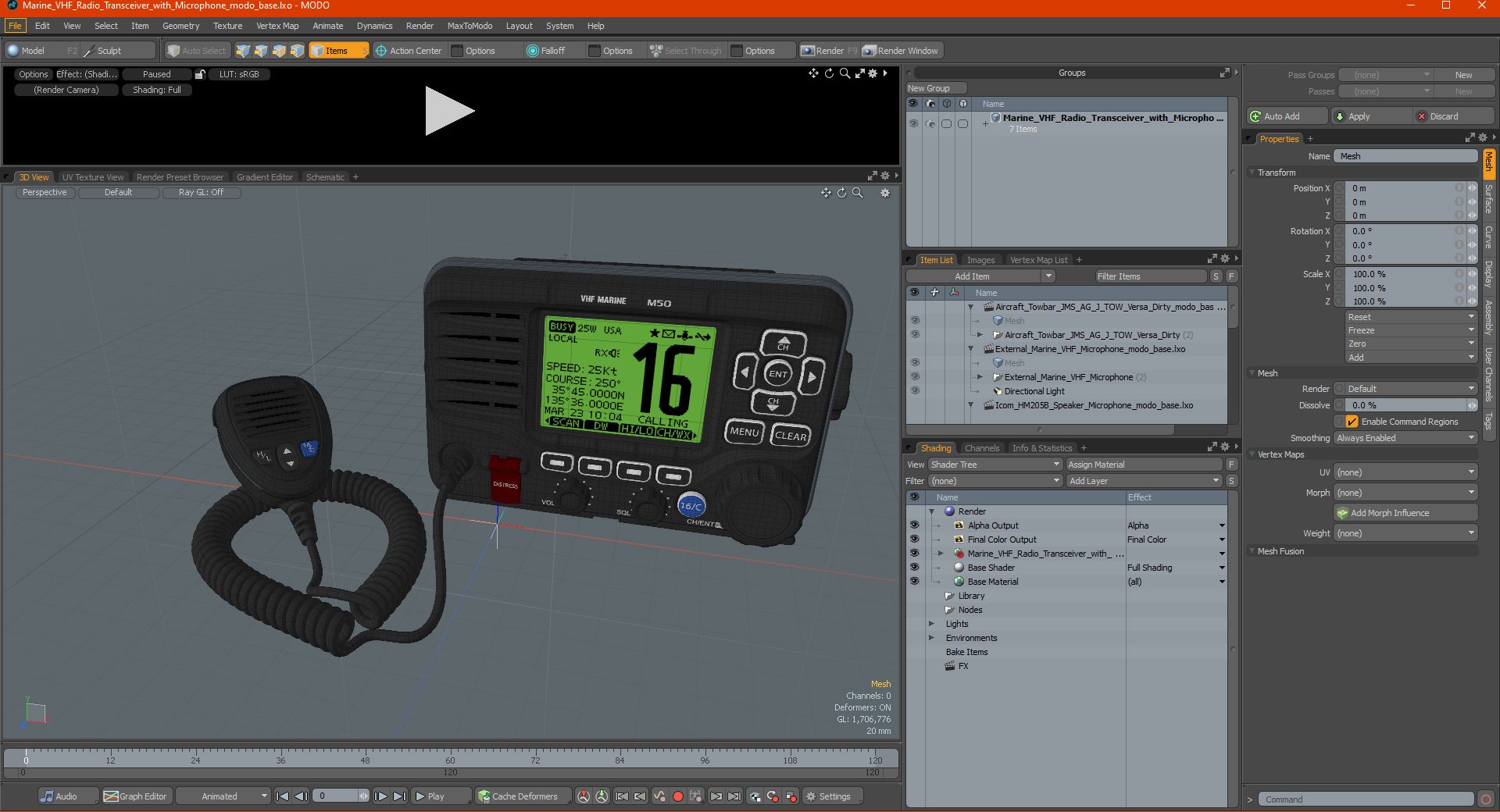Image resolution: width=1500 pixels, height=812 pixels.
Task: Switch to the Channels tab
Action: click(981, 448)
